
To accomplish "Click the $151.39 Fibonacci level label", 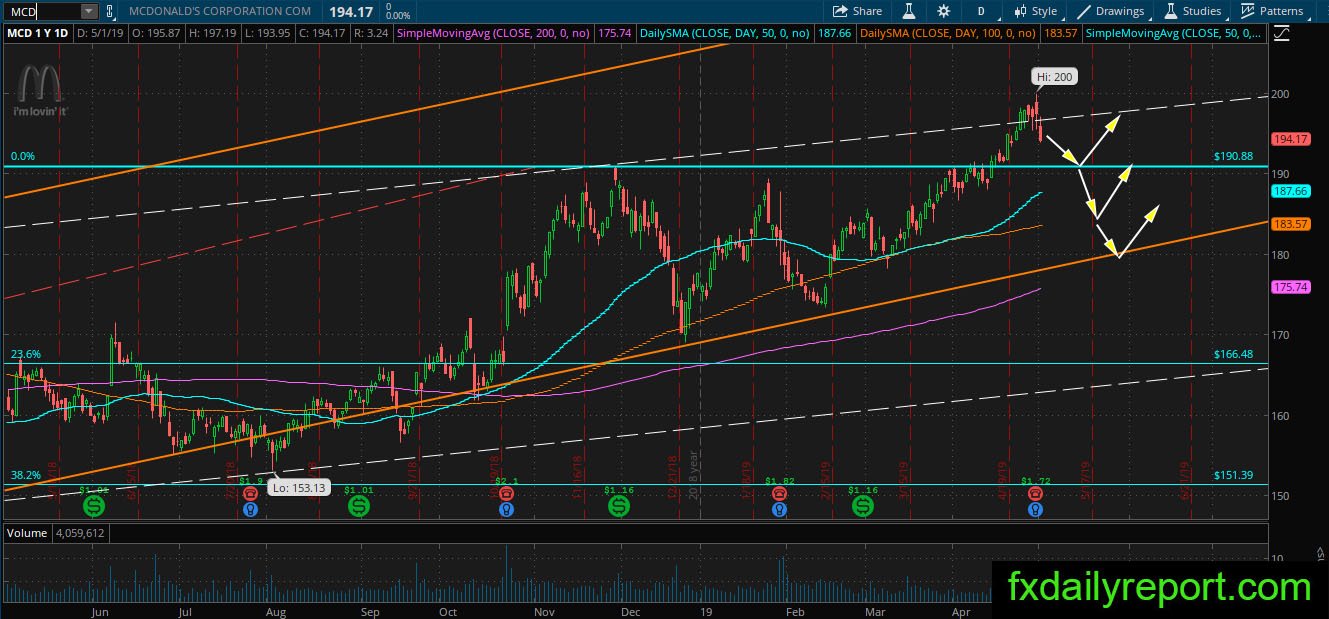I will (x=1233, y=475).
